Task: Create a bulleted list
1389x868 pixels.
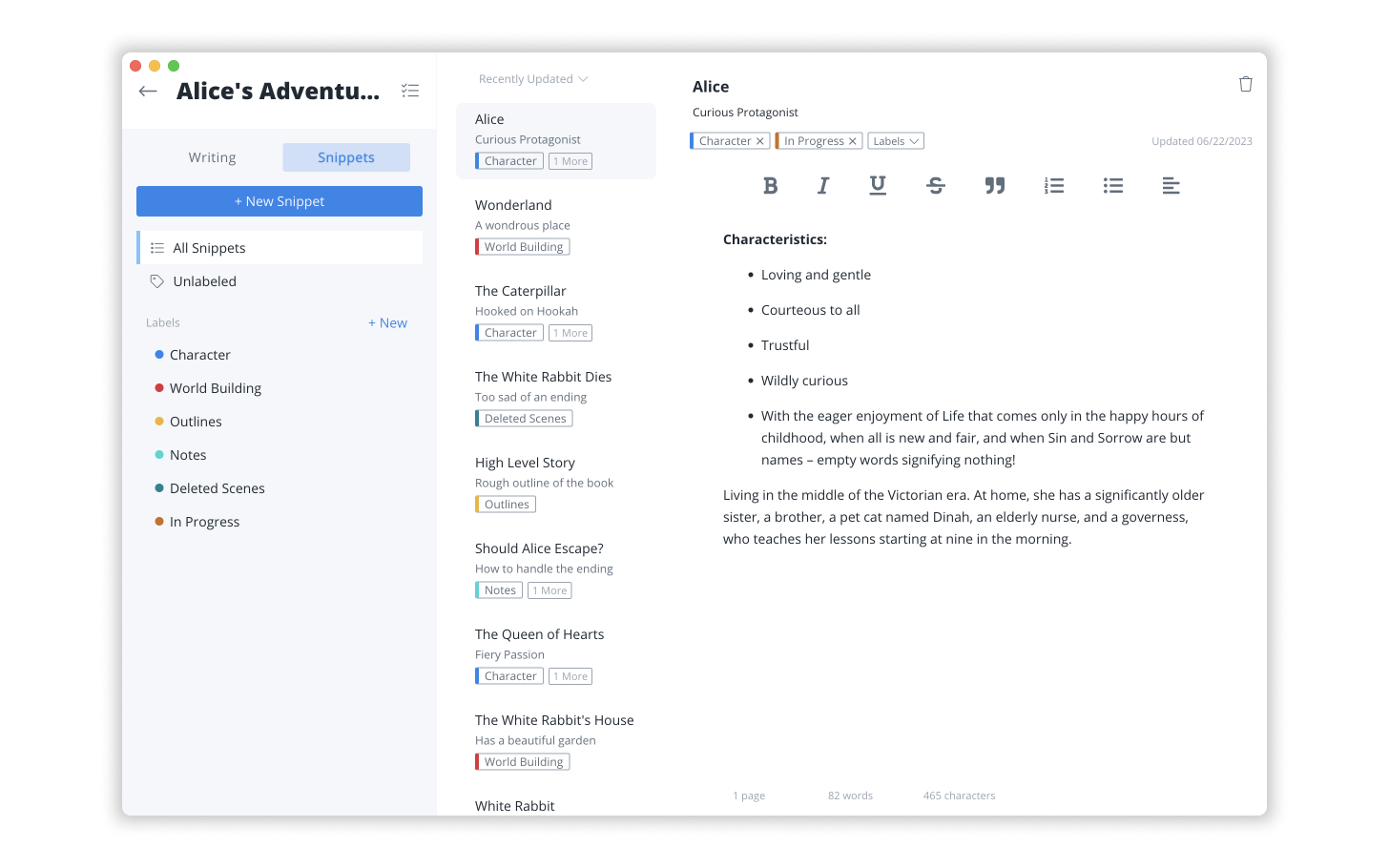Action: pos(1113,186)
